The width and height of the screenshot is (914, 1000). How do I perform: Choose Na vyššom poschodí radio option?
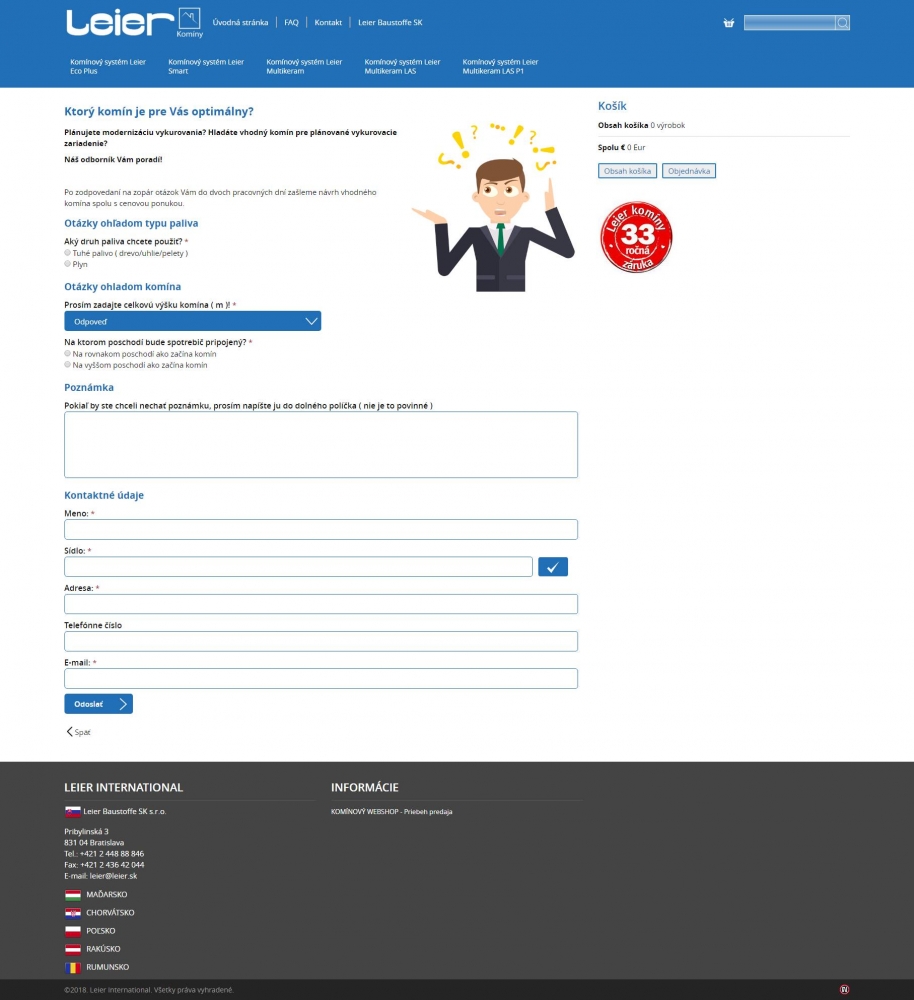click(x=68, y=364)
